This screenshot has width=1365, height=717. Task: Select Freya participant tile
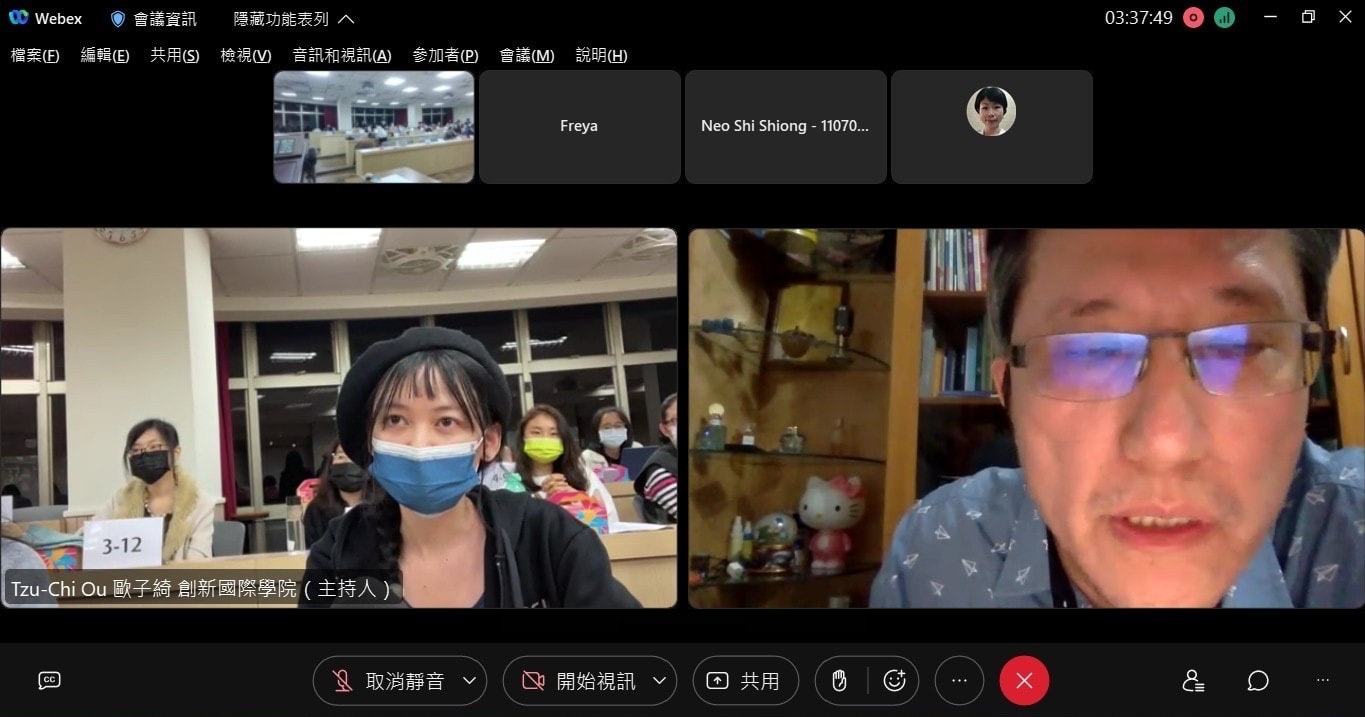579,127
